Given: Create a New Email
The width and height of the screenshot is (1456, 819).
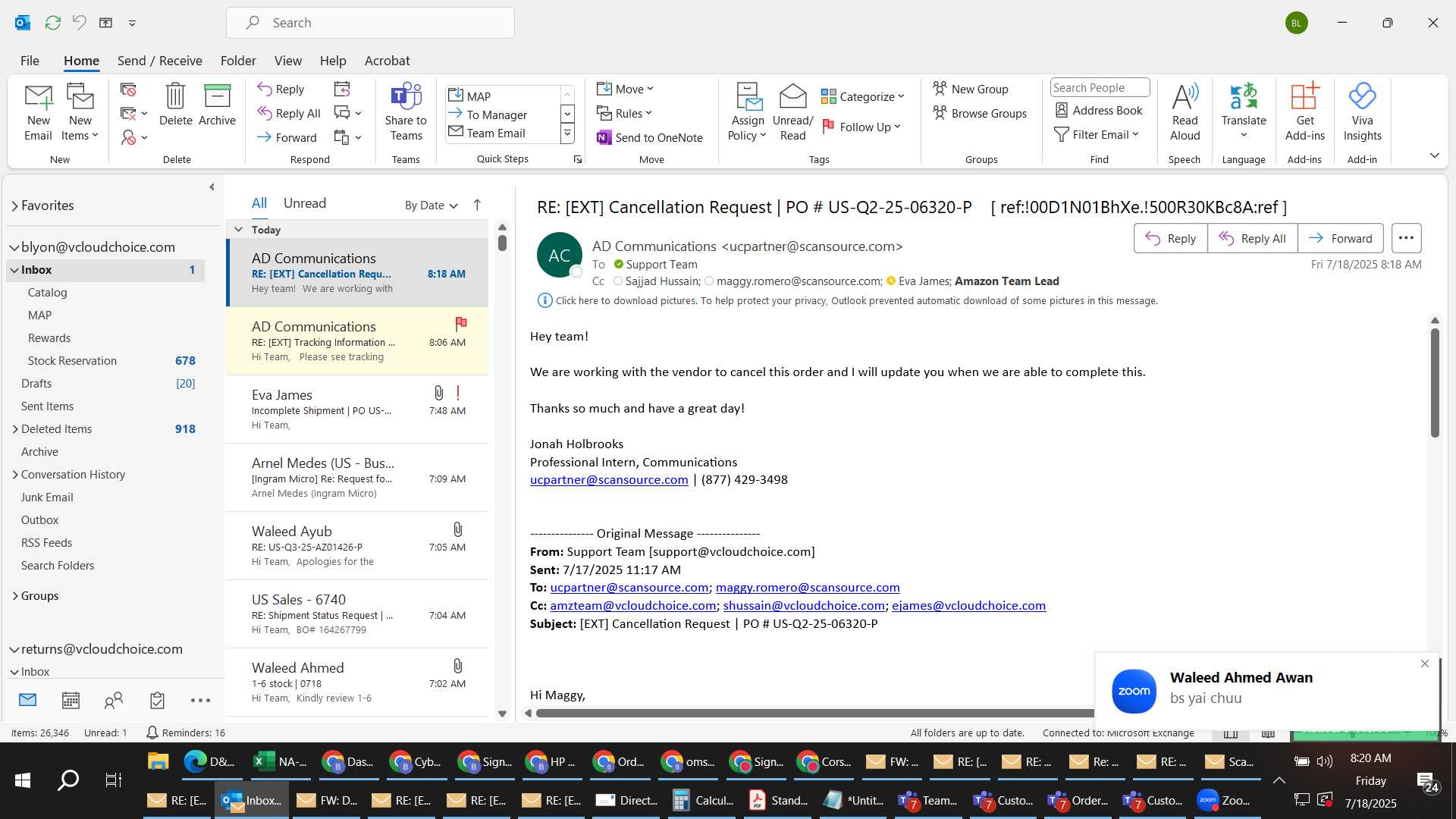Looking at the screenshot, I should click(x=38, y=113).
